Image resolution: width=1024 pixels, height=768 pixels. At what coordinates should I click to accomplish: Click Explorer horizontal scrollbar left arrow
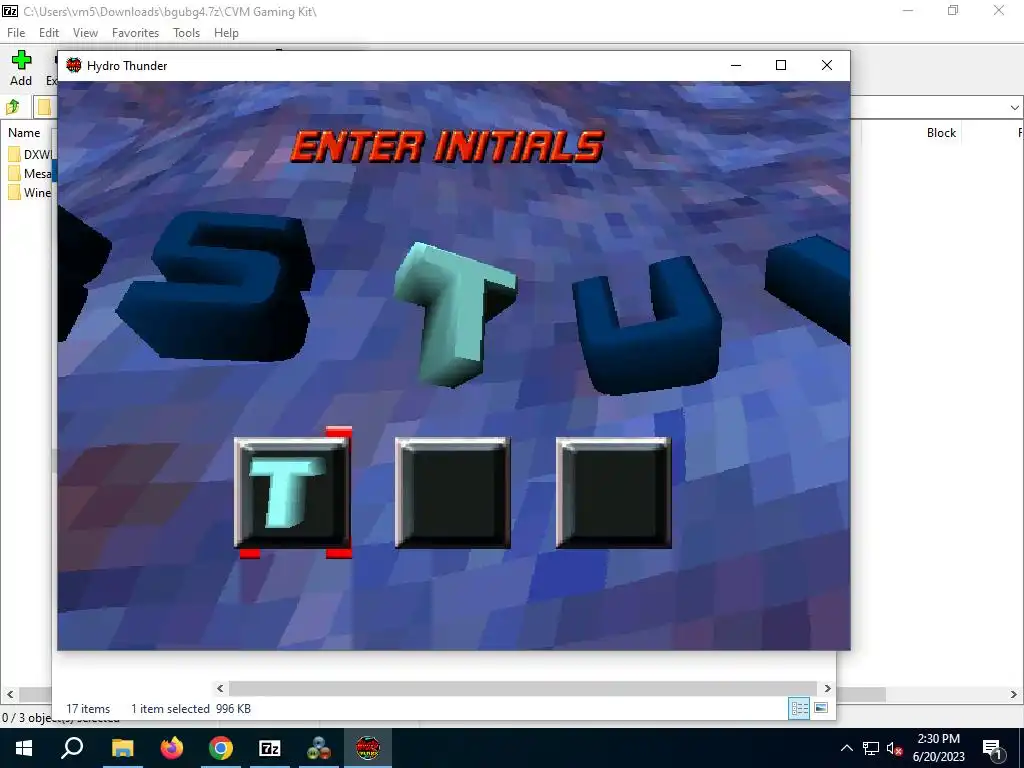click(220, 688)
